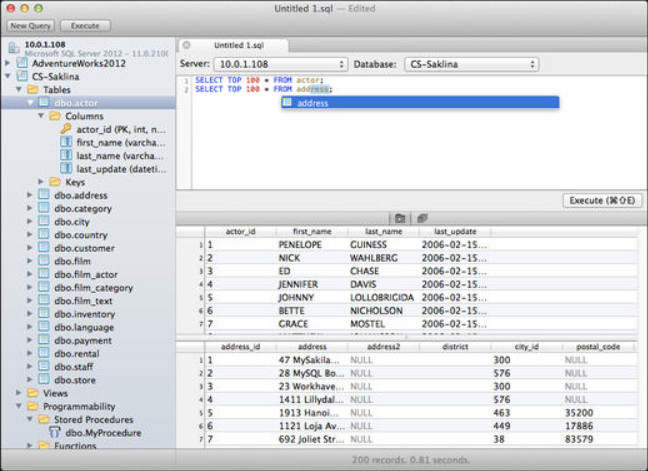Click the column icon beside first_name
The image size is (648, 471).
click(66, 142)
